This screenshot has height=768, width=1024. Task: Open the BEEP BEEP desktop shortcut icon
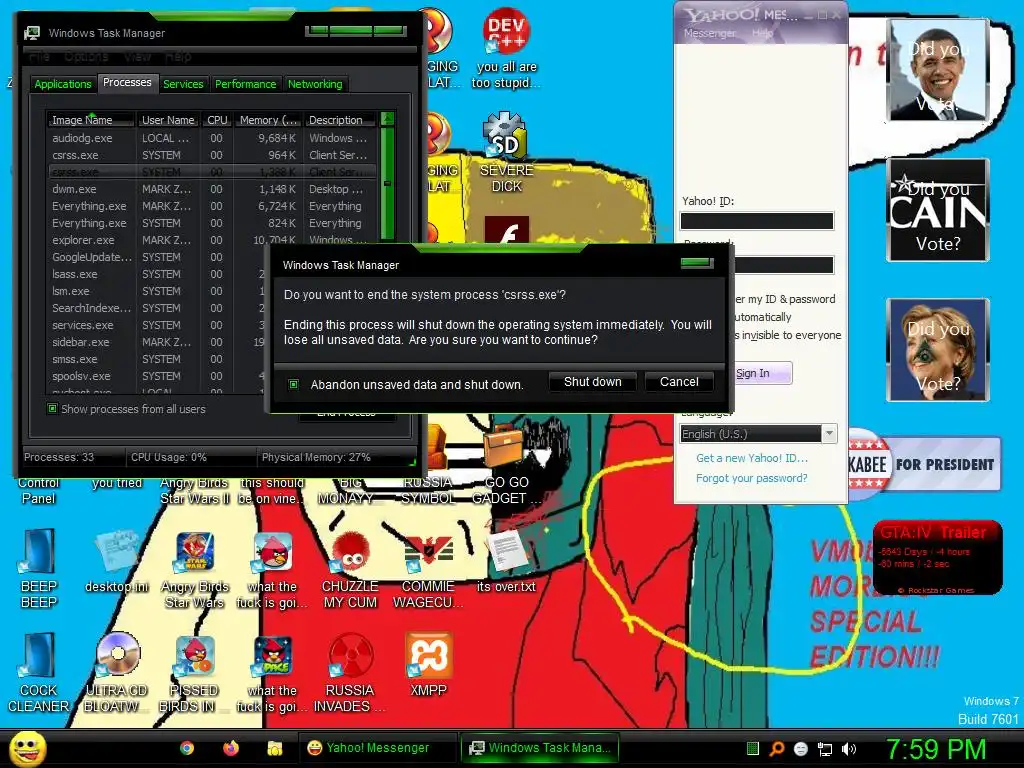pyautogui.click(x=39, y=552)
